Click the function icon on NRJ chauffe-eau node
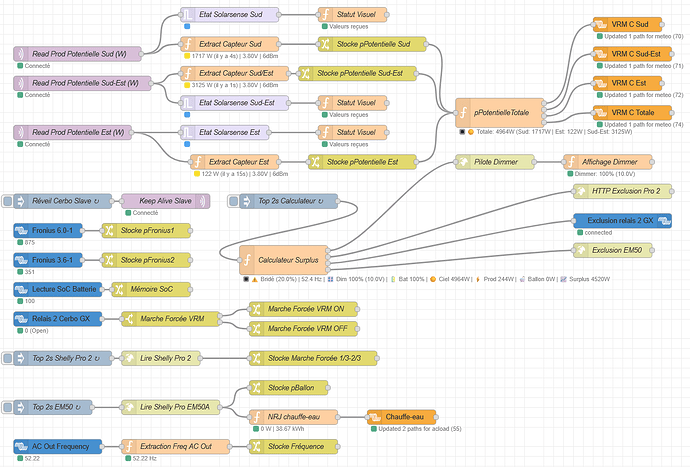Screen dimensions: 690x467 click(257, 417)
